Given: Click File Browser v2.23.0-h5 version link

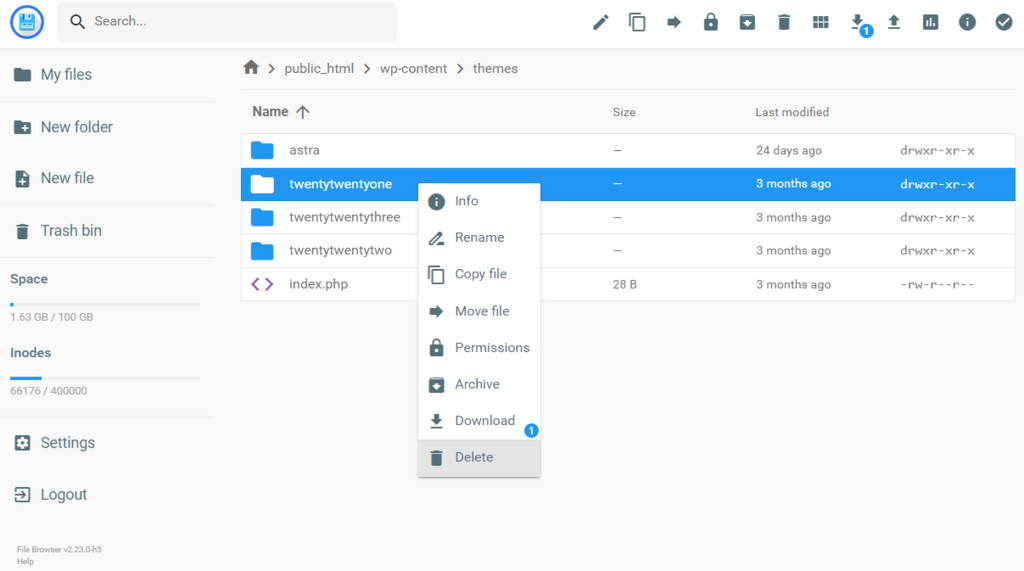Looking at the screenshot, I should click(x=59, y=549).
